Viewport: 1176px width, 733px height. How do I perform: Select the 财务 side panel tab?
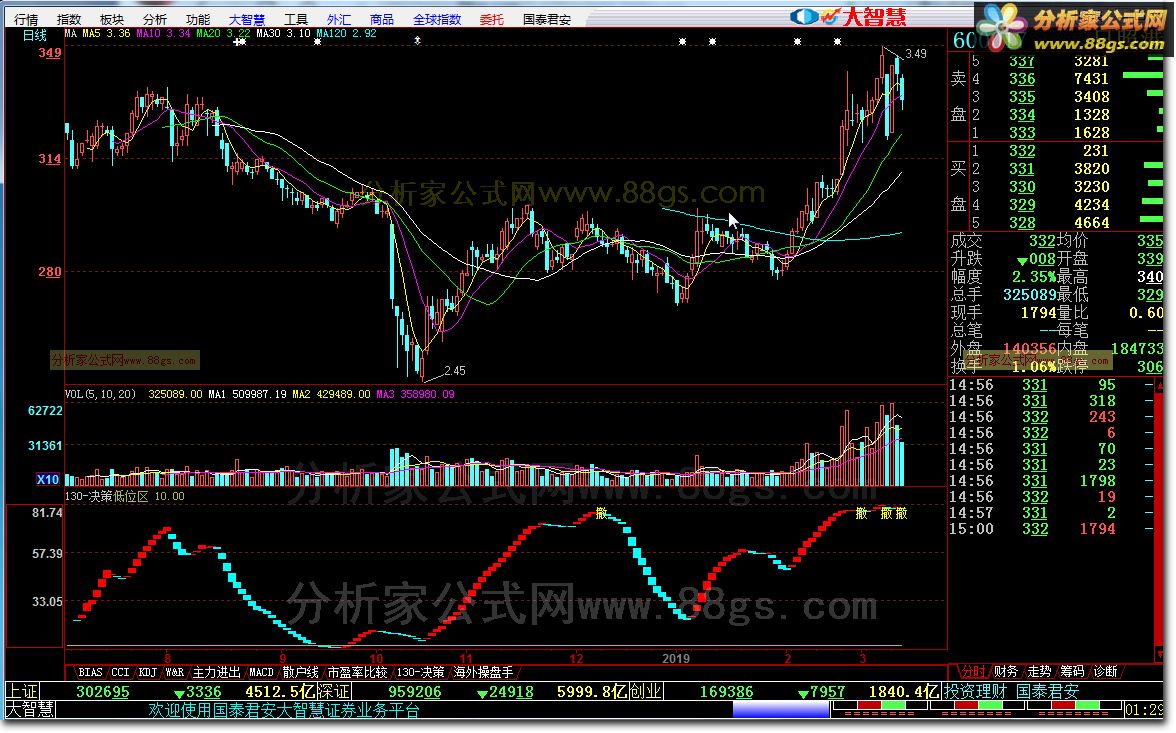pyautogui.click(x=1006, y=671)
